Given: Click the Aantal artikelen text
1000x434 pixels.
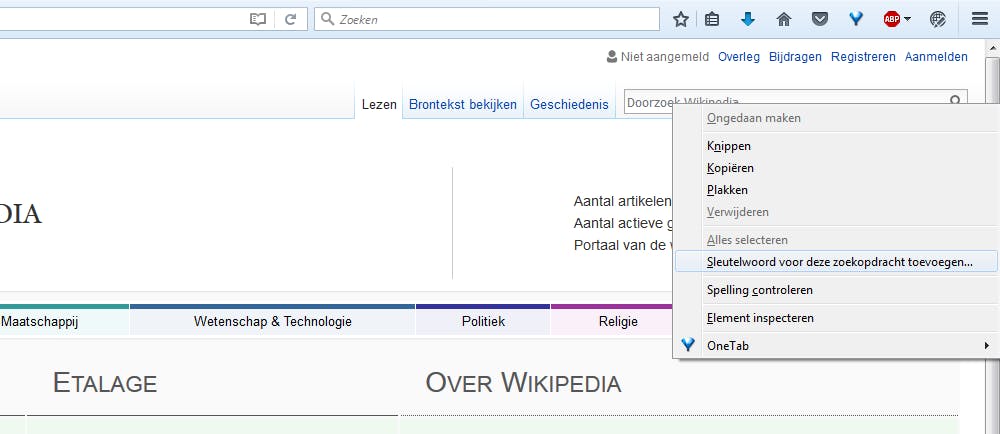Looking at the screenshot, I should coord(622,202).
